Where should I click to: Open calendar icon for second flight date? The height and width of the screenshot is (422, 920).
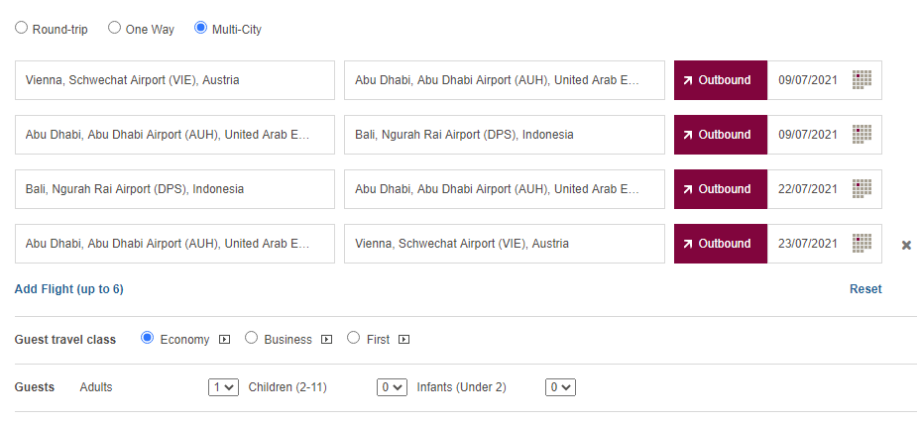click(862, 134)
